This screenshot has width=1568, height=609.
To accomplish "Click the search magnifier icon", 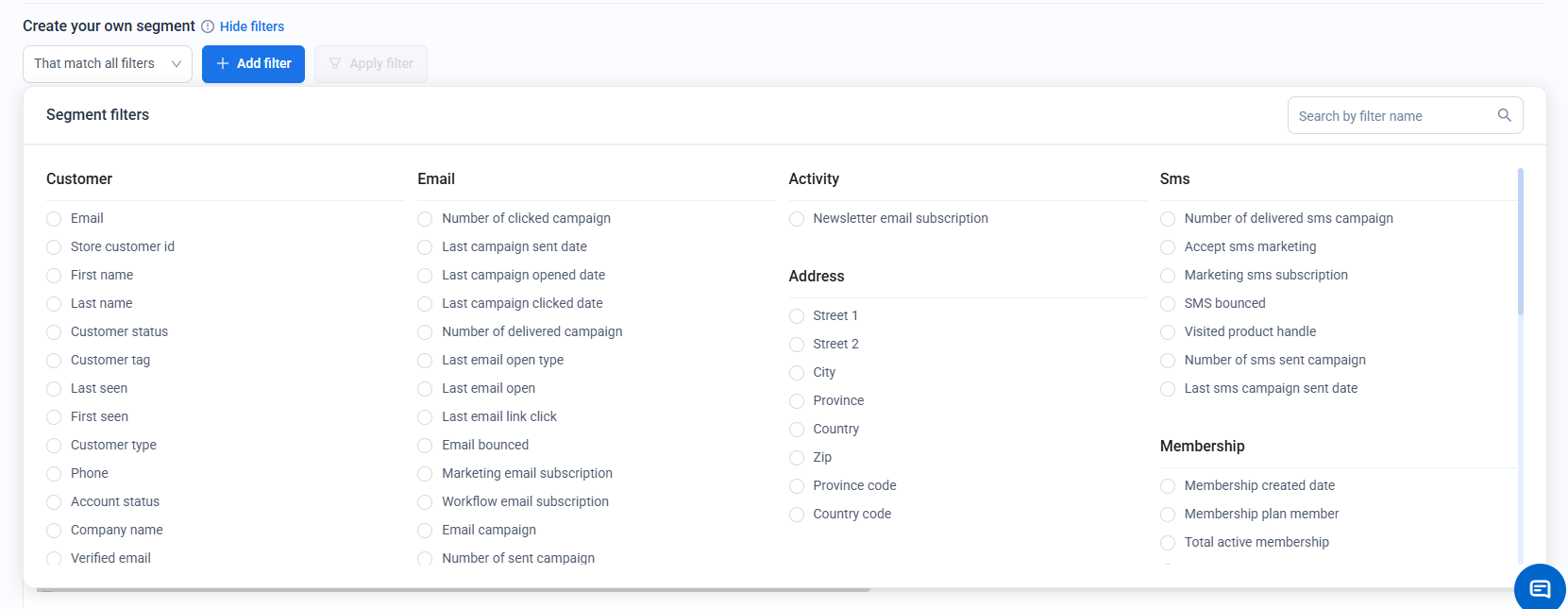I will (1504, 115).
